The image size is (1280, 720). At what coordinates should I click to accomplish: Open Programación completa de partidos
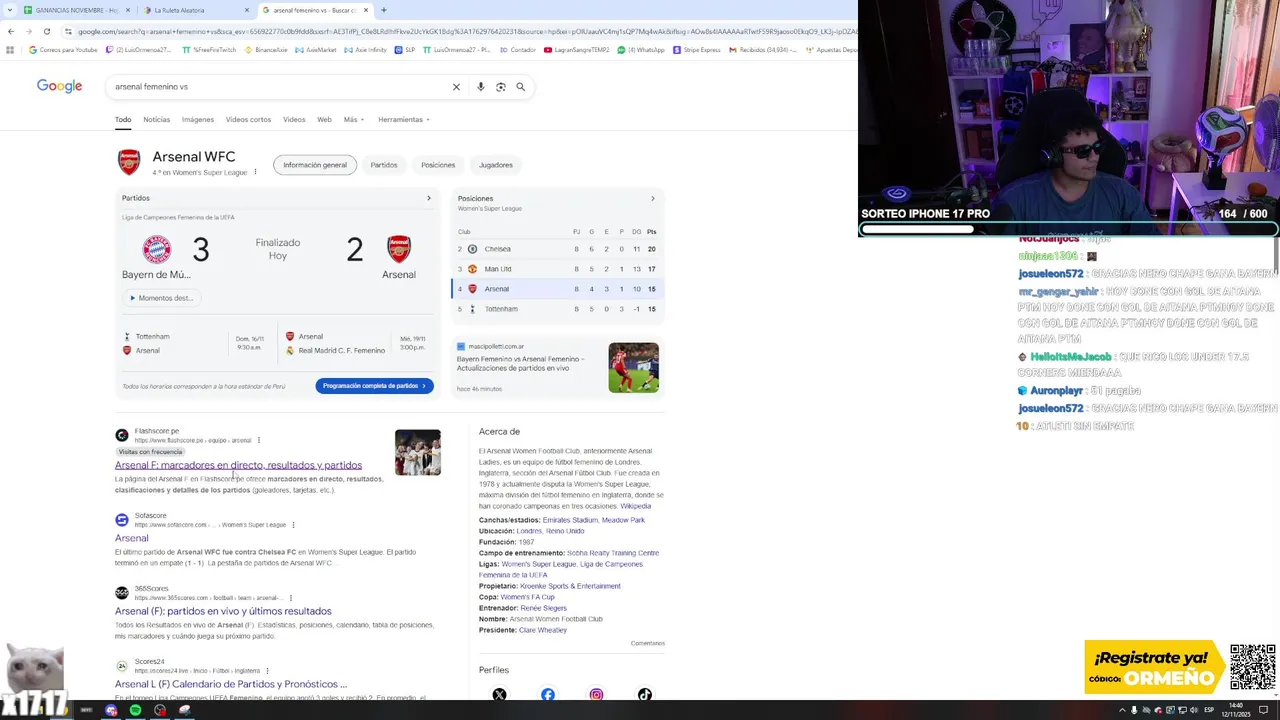point(374,386)
